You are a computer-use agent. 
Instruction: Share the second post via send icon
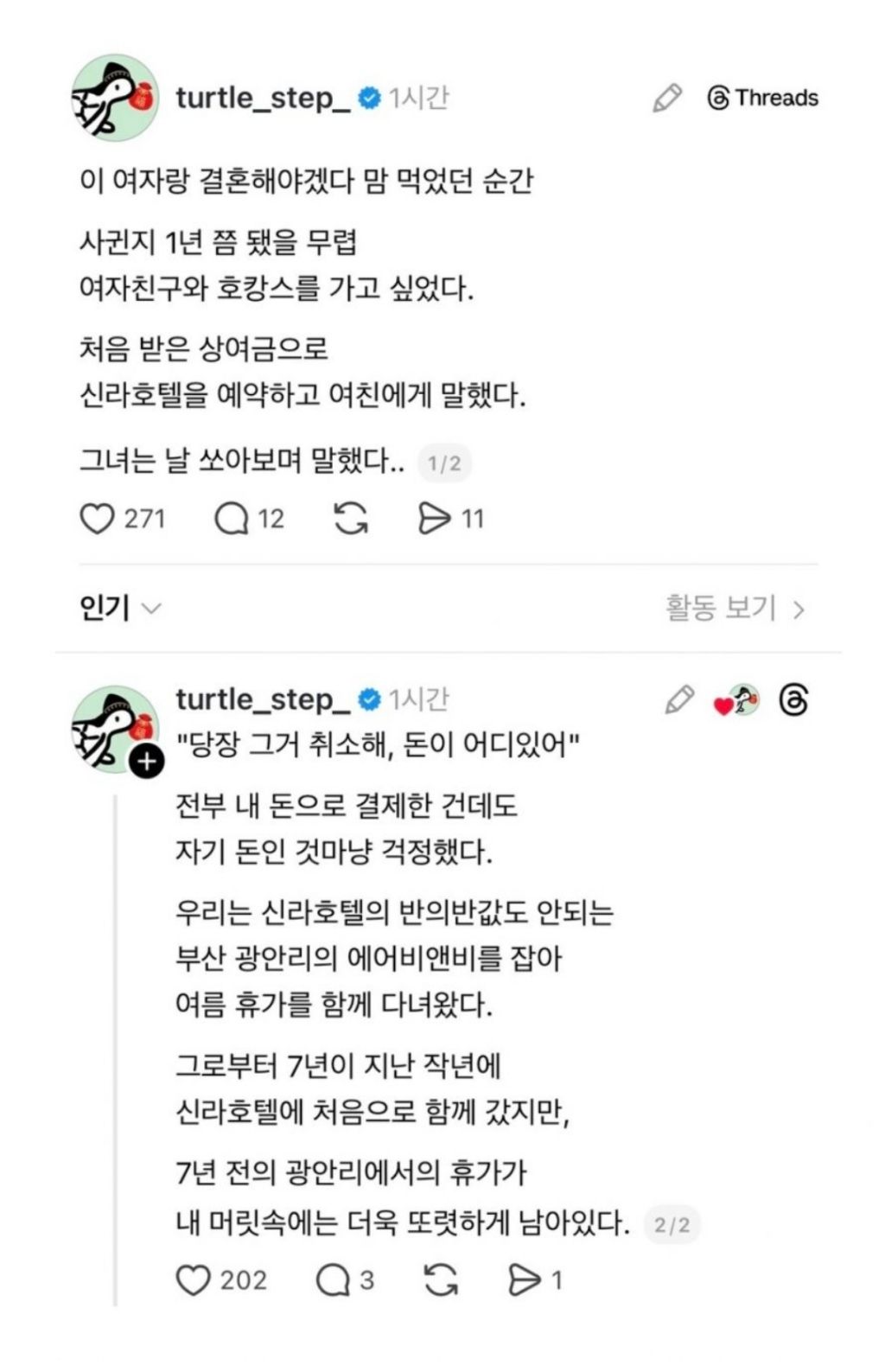click(x=524, y=1279)
